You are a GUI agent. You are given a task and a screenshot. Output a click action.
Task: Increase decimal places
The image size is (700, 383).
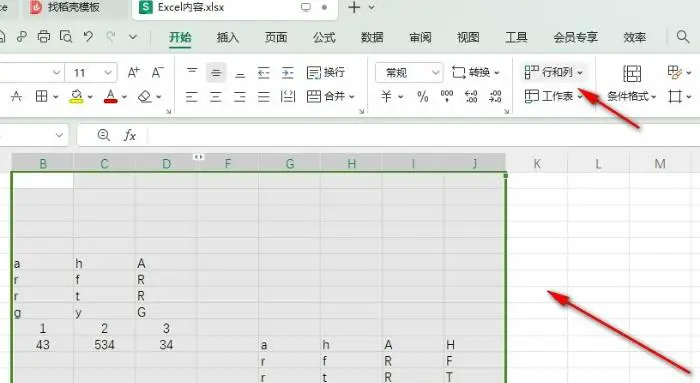point(471,96)
